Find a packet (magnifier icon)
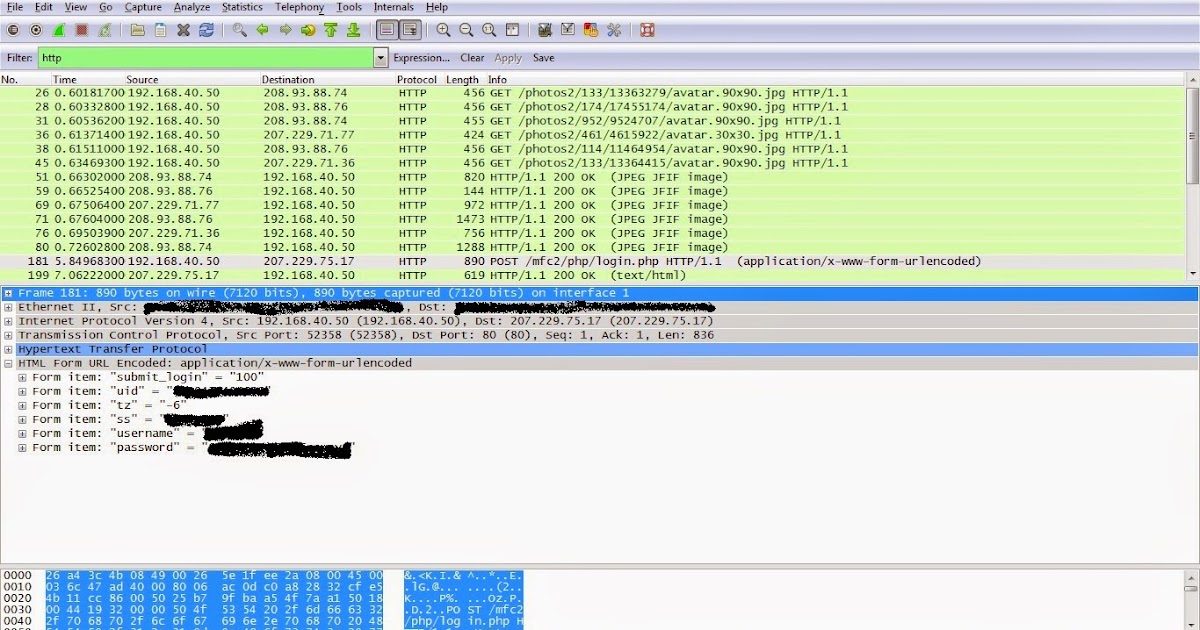 (x=239, y=30)
